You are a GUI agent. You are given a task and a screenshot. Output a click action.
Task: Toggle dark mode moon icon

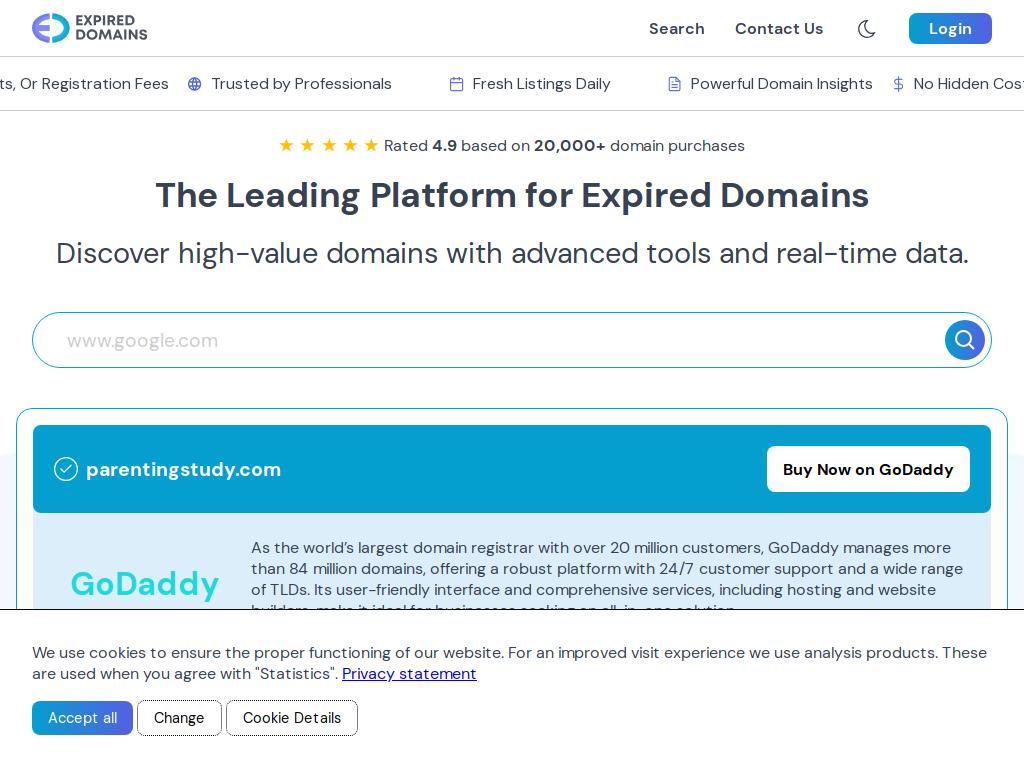pyautogui.click(x=866, y=29)
